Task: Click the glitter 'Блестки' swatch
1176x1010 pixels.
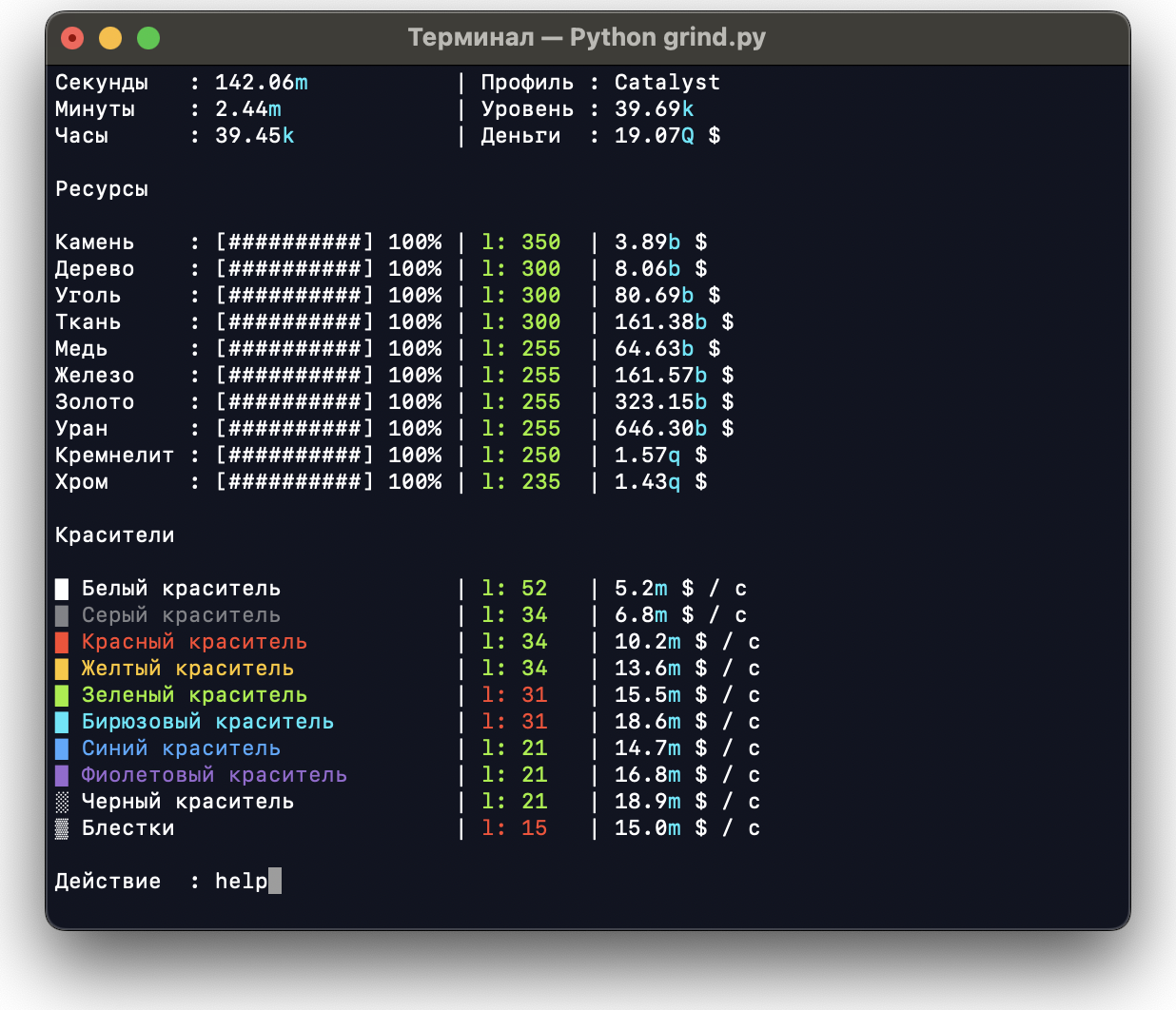Action: [62, 828]
